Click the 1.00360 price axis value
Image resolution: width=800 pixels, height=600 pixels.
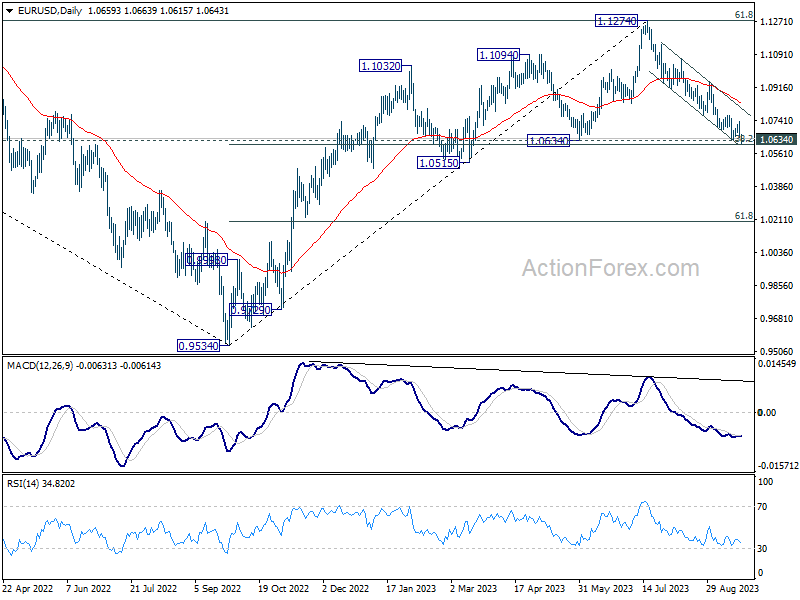(777, 253)
